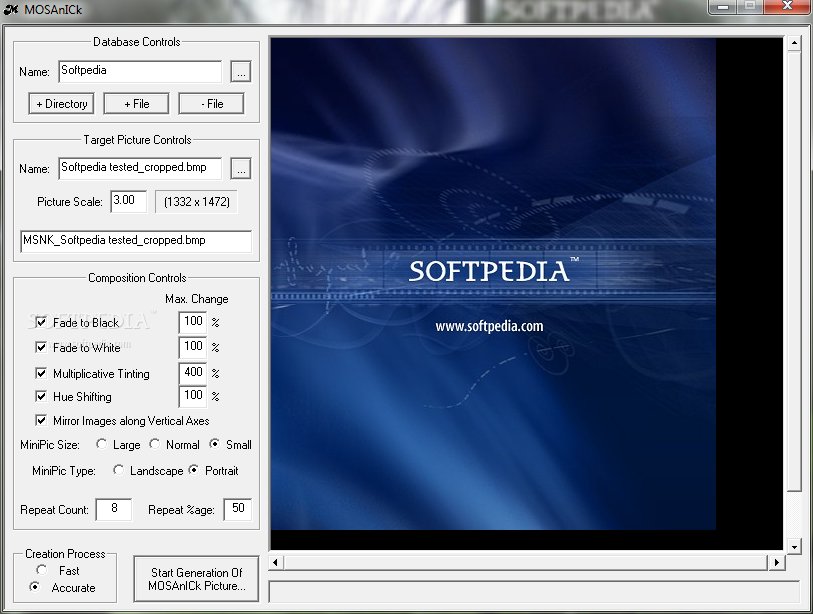Disable the Multiplicative Tinting checkbox
This screenshot has width=813, height=614.
41,373
